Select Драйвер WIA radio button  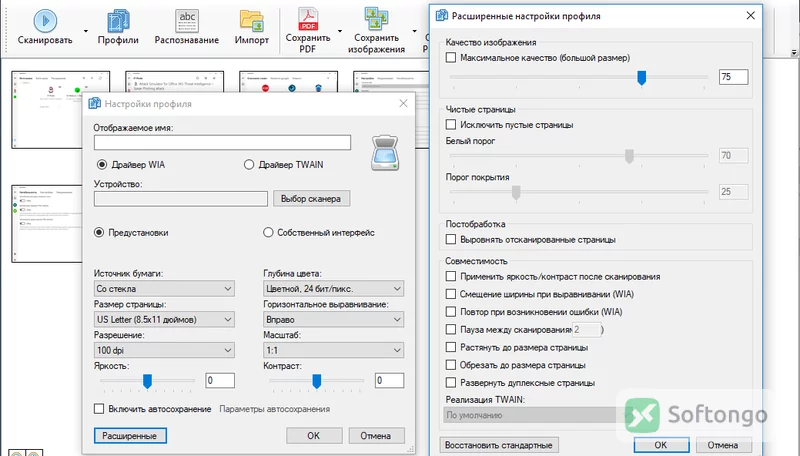(102, 165)
